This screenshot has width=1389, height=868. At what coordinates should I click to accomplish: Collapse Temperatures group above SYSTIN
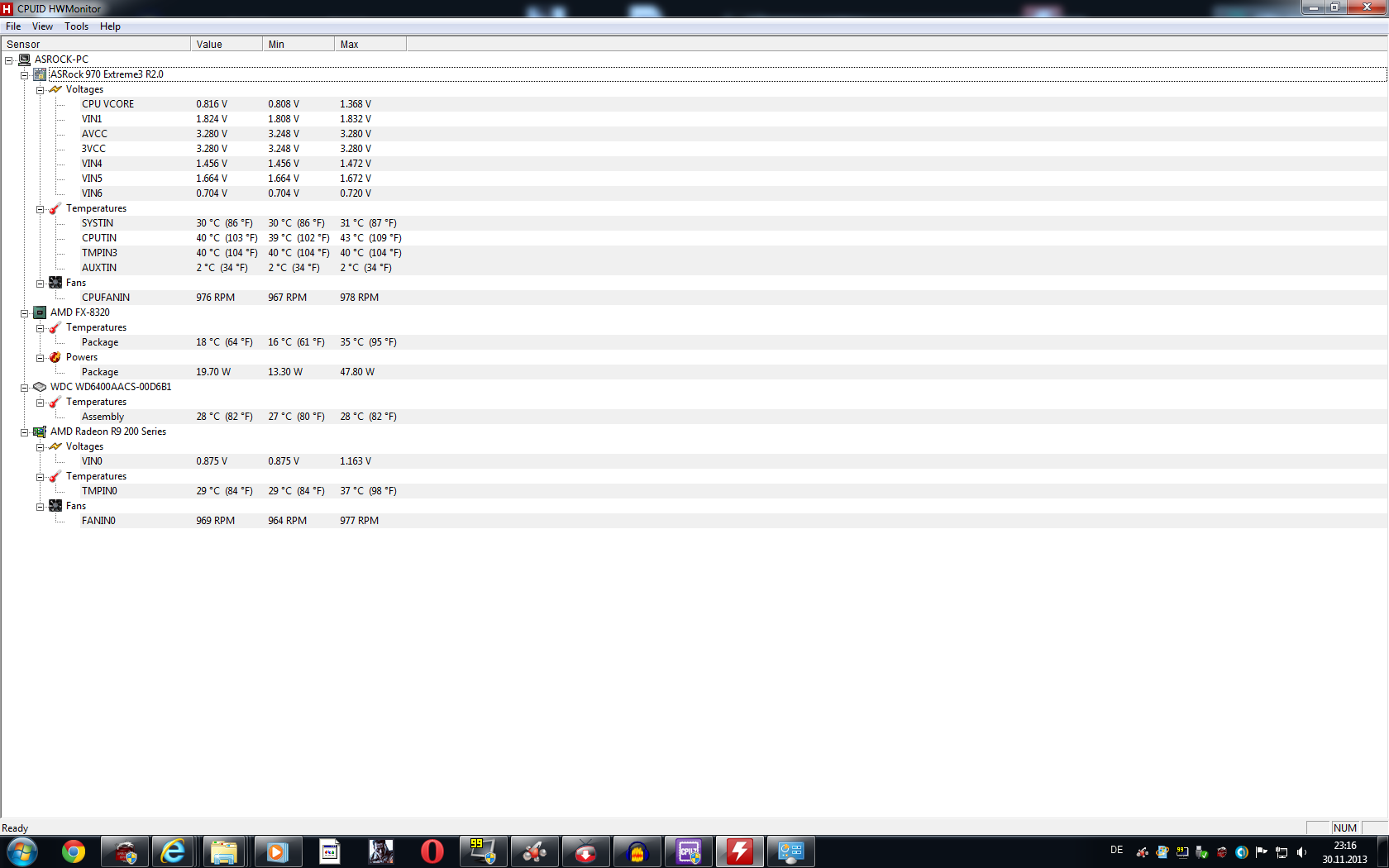[40, 208]
